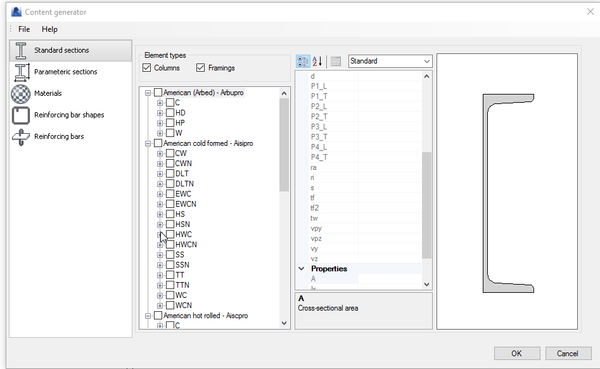This screenshot has height=369, width=600.
Task: Click the tree scrollbar down arrow
Action: pos(284,323)
